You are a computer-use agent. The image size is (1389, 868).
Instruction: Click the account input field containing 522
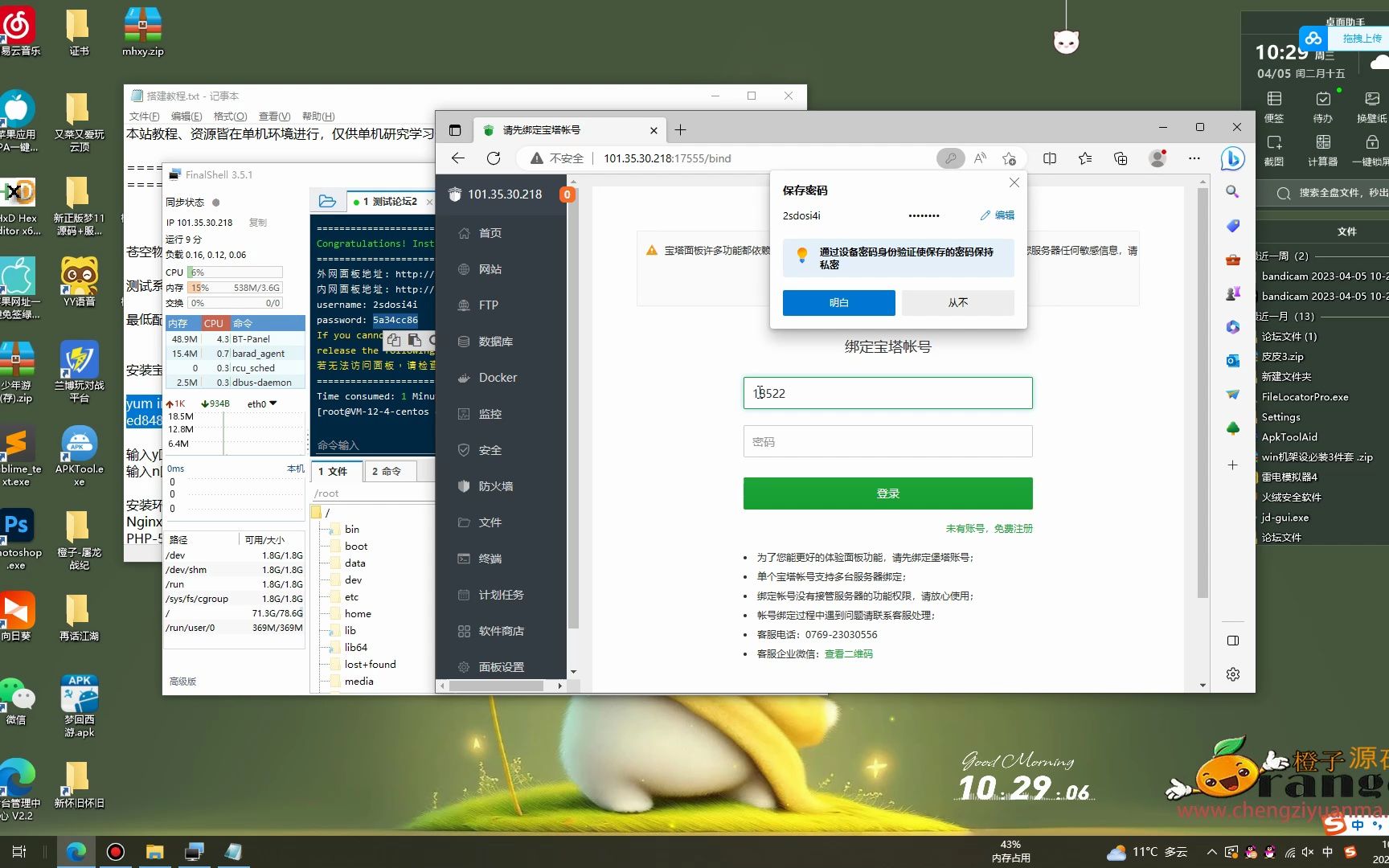click(887, 393)
